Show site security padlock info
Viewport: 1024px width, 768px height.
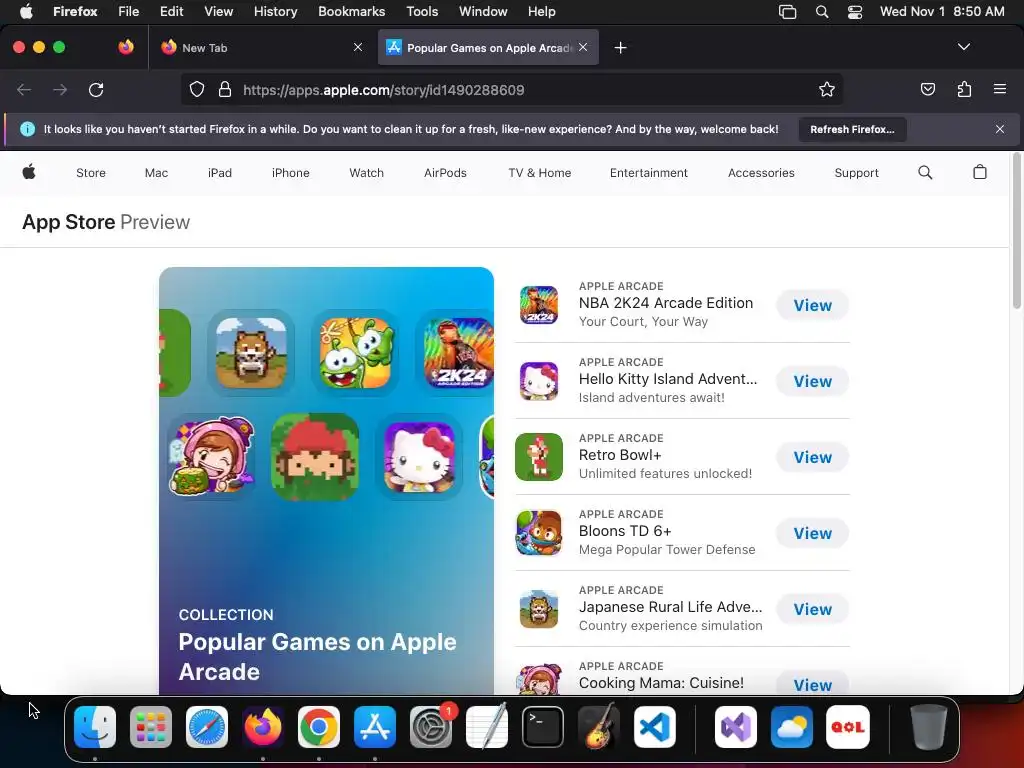click(x=225, y=89)
